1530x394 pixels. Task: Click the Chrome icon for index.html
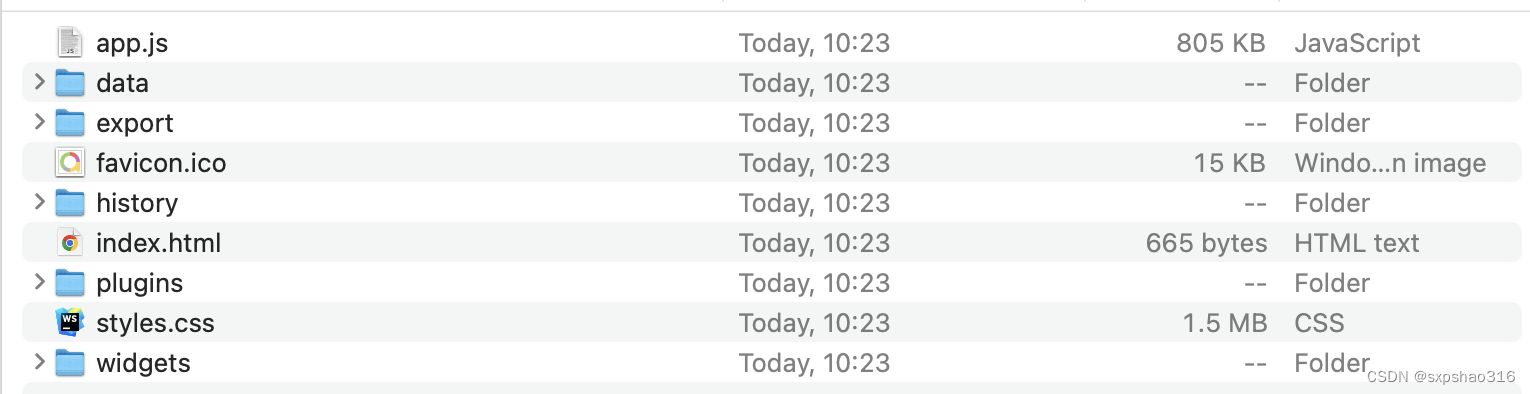click(69, 242)
